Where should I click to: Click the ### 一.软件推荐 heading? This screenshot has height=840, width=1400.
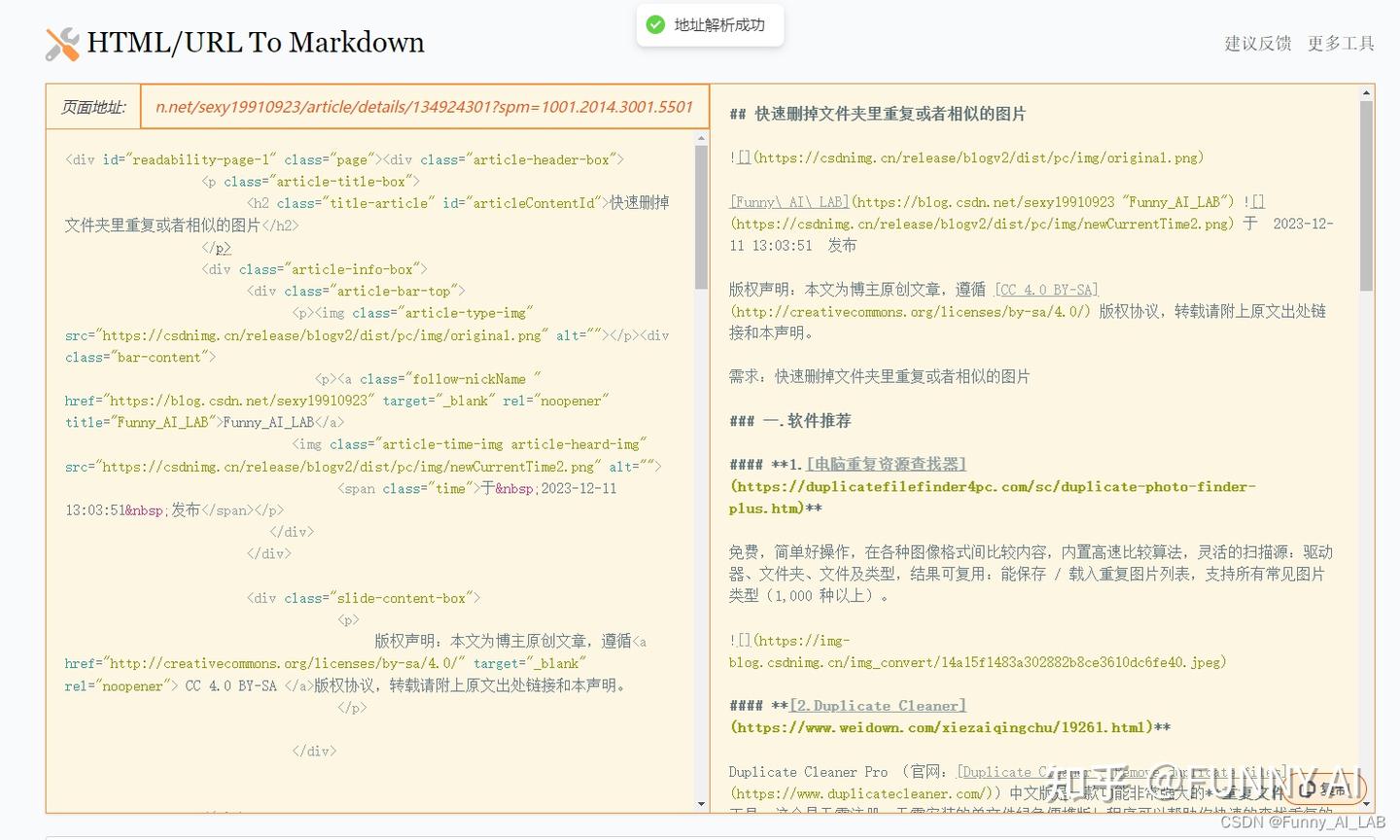pos(790,421)
